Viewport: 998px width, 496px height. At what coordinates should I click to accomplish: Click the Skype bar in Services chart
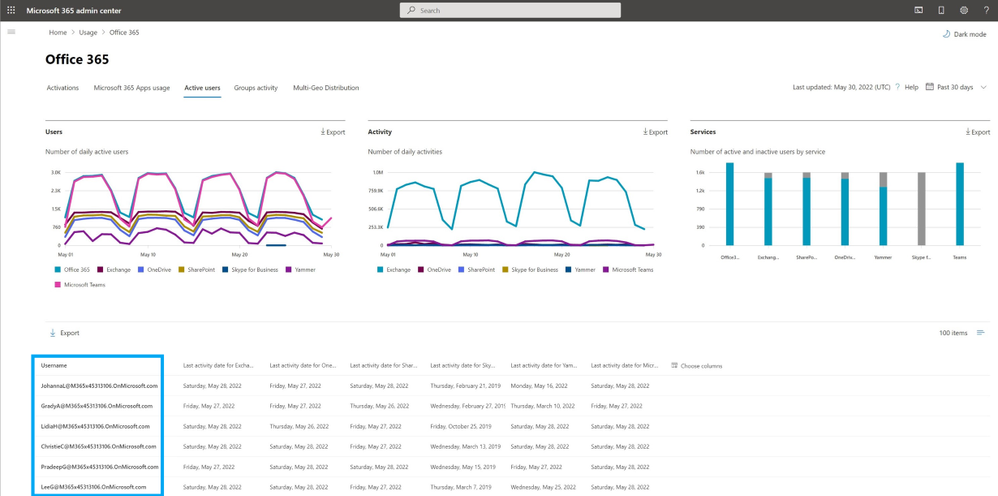coord(921,209)
